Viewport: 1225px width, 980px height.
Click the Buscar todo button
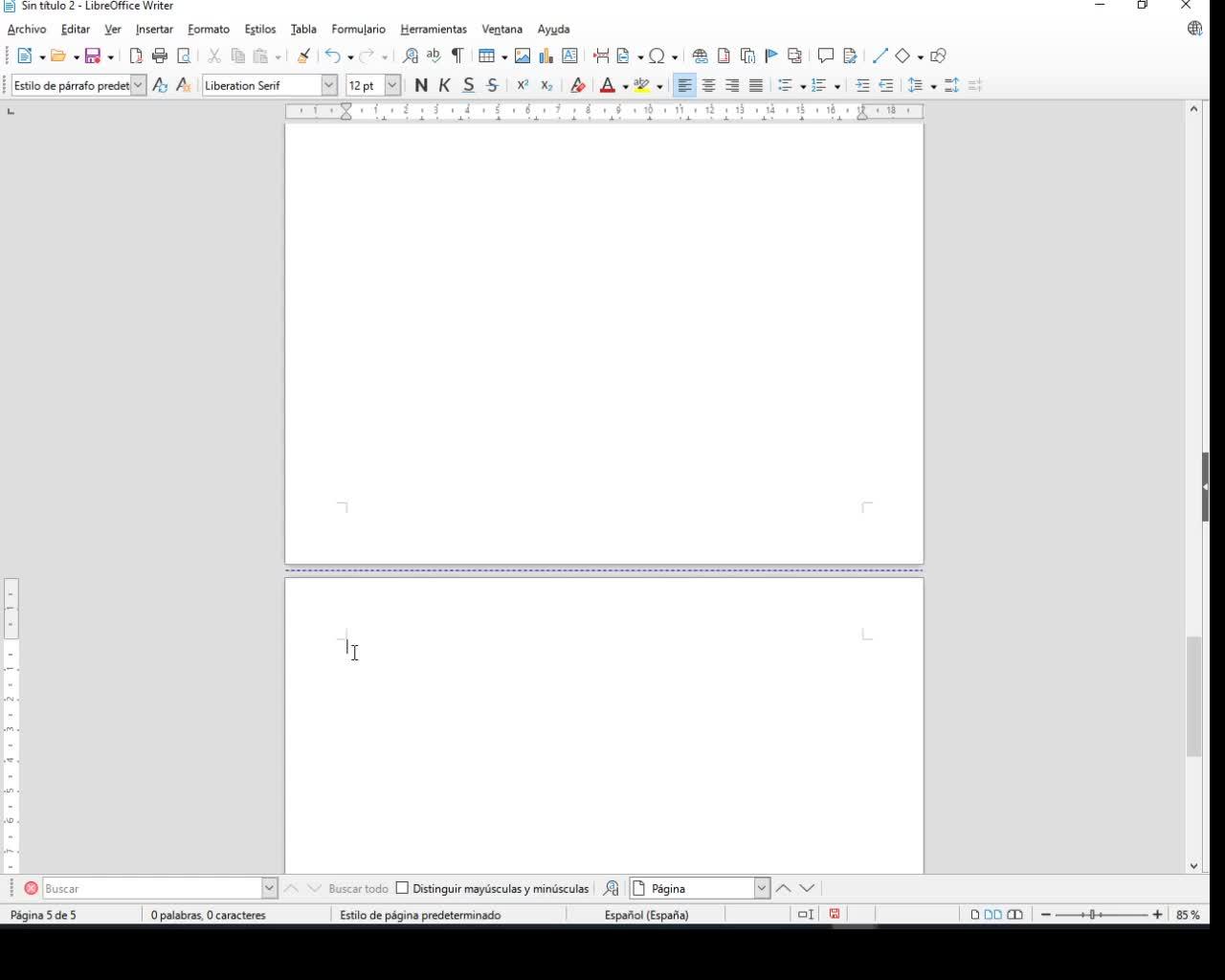(x=358, y=888)
